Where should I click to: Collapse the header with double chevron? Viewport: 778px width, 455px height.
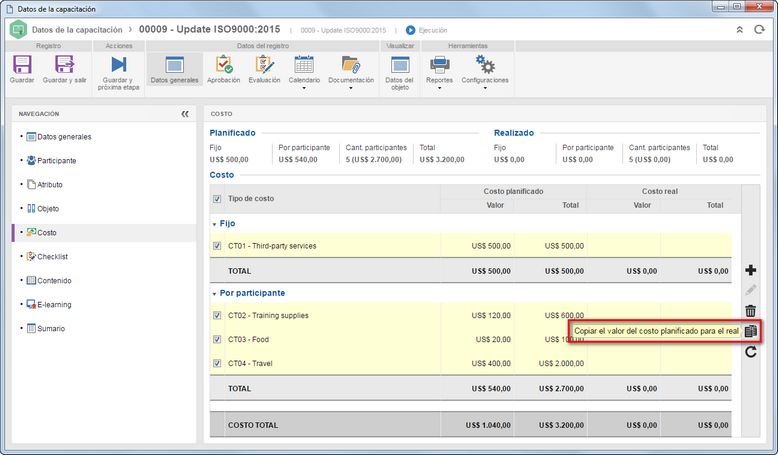coord(739,30)
